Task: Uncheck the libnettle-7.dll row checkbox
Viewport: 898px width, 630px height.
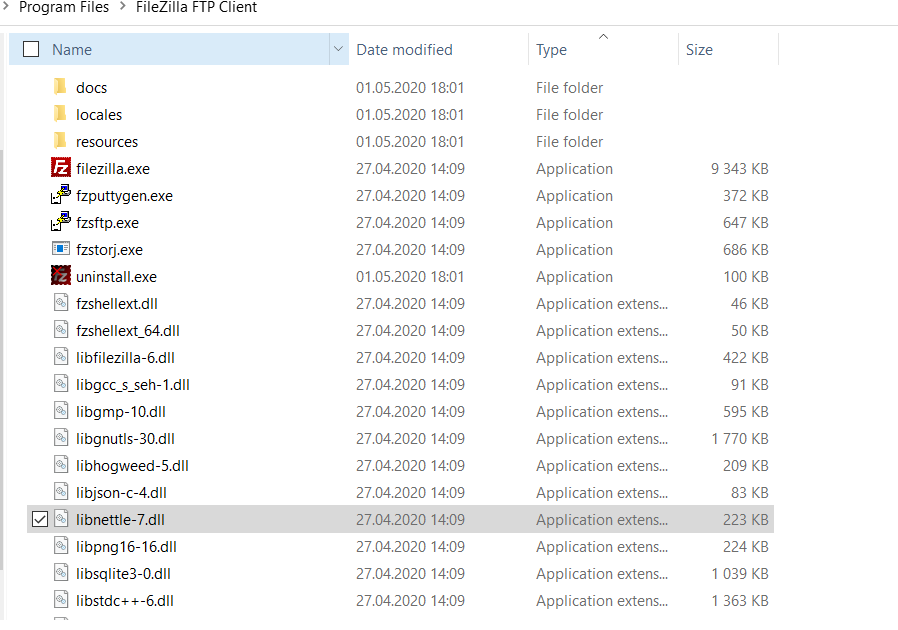Action: coord(40,519)
